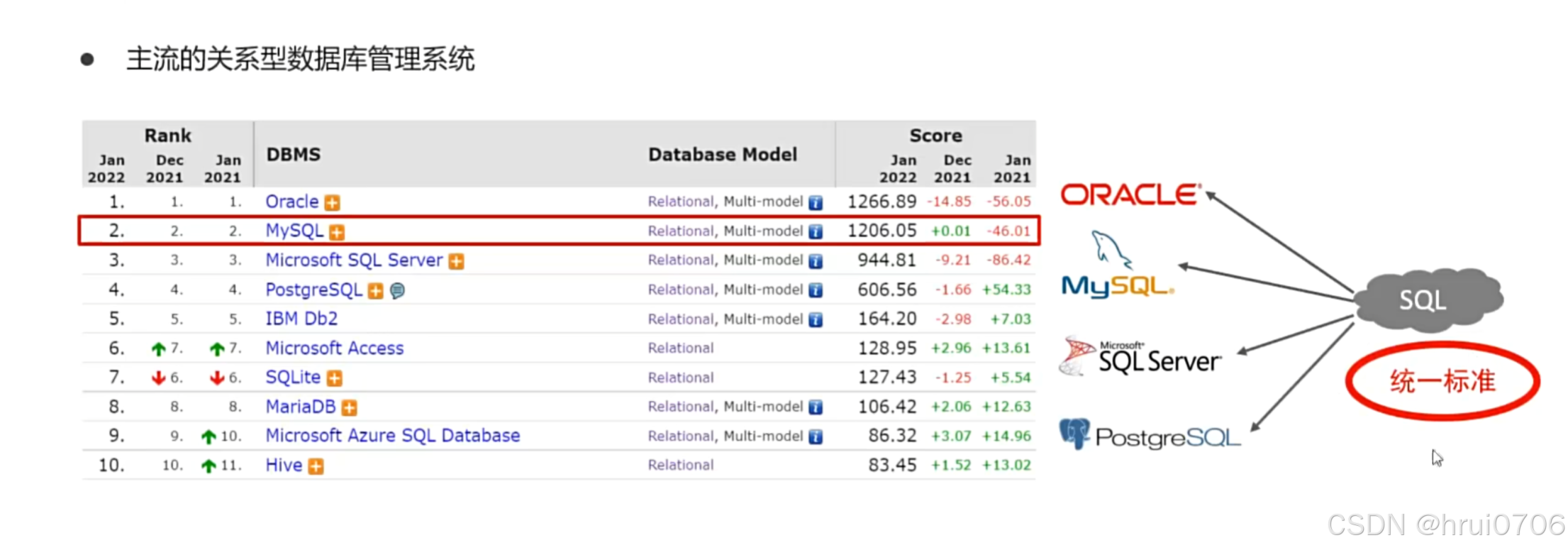Click the MySQL dolphin logo
Screen dimensions: 1568x550
click(x=1118, y=265)
